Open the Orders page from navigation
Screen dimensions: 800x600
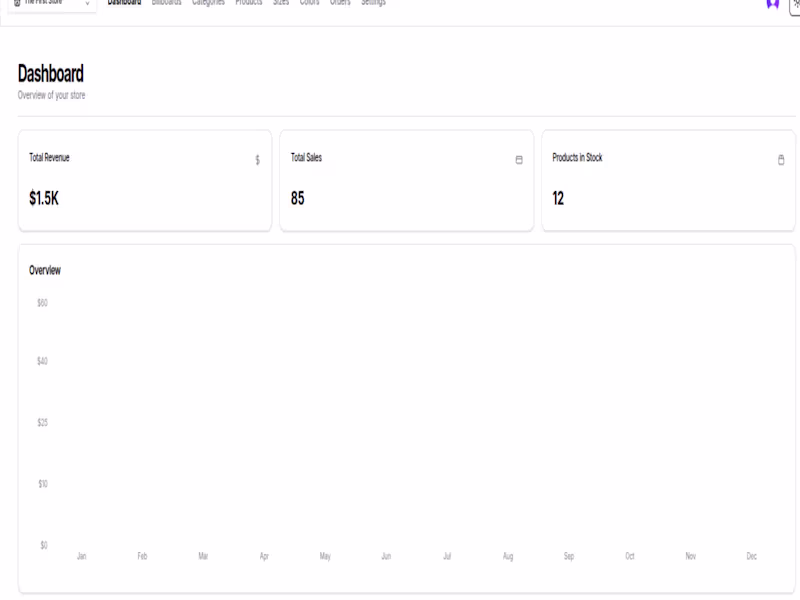pos(340,3)
